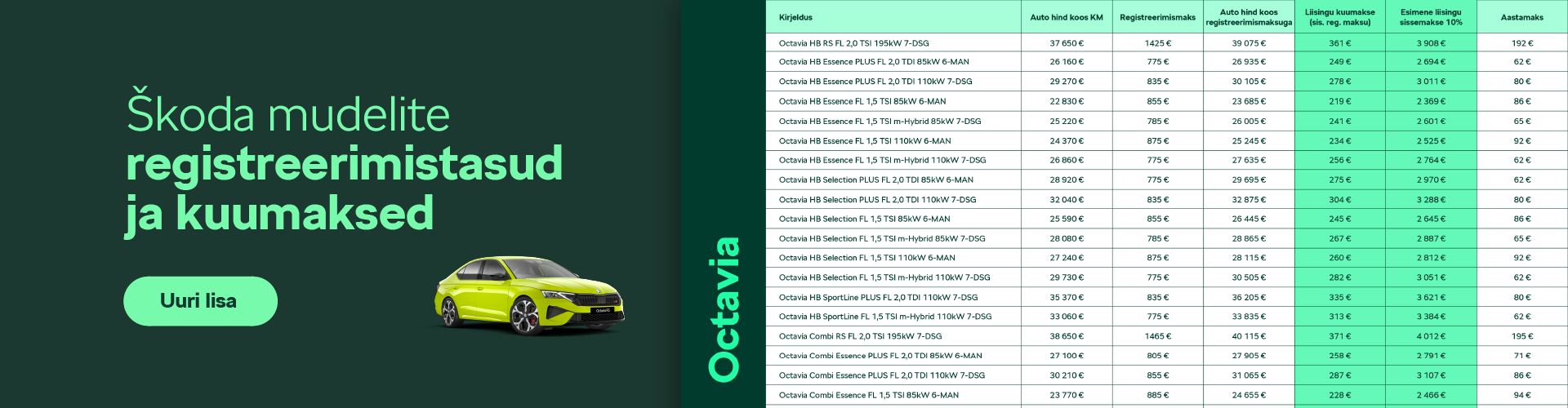Click registration tax cell '1425 €'
Image resolution: width=1568 pixels, height=408 pixels.
1157,43
